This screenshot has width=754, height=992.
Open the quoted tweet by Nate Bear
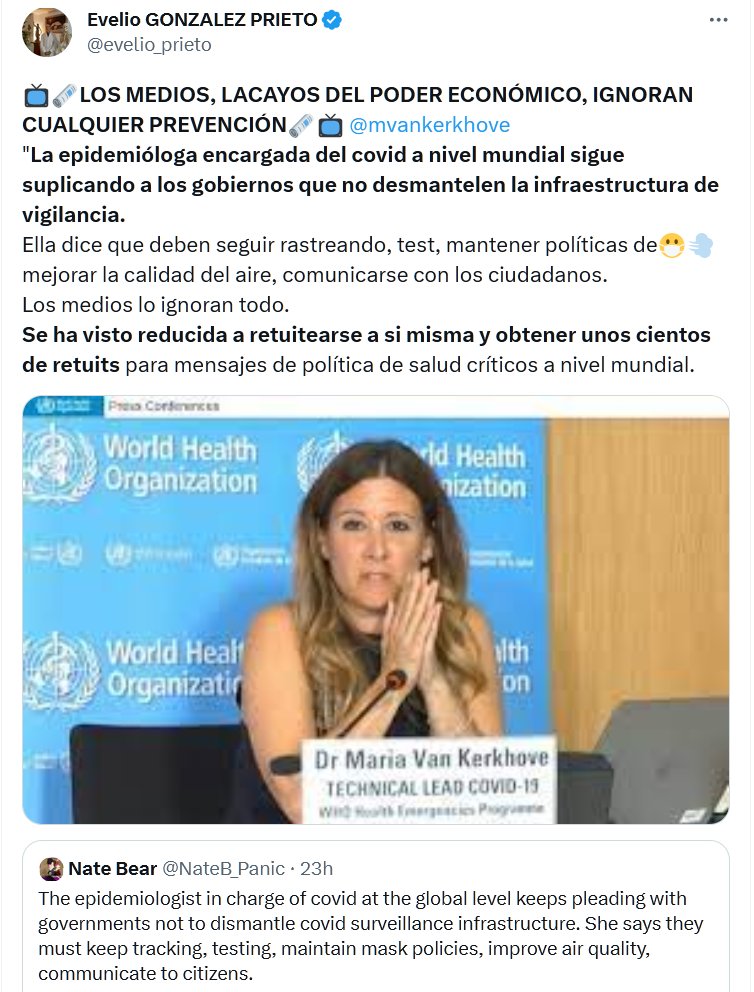(376, 916)
